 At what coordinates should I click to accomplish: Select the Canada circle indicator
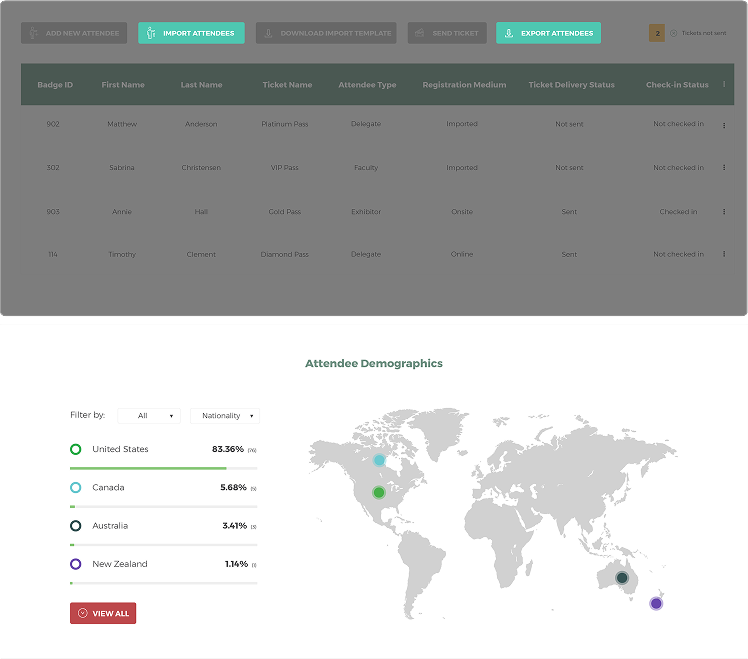[75, 487]
